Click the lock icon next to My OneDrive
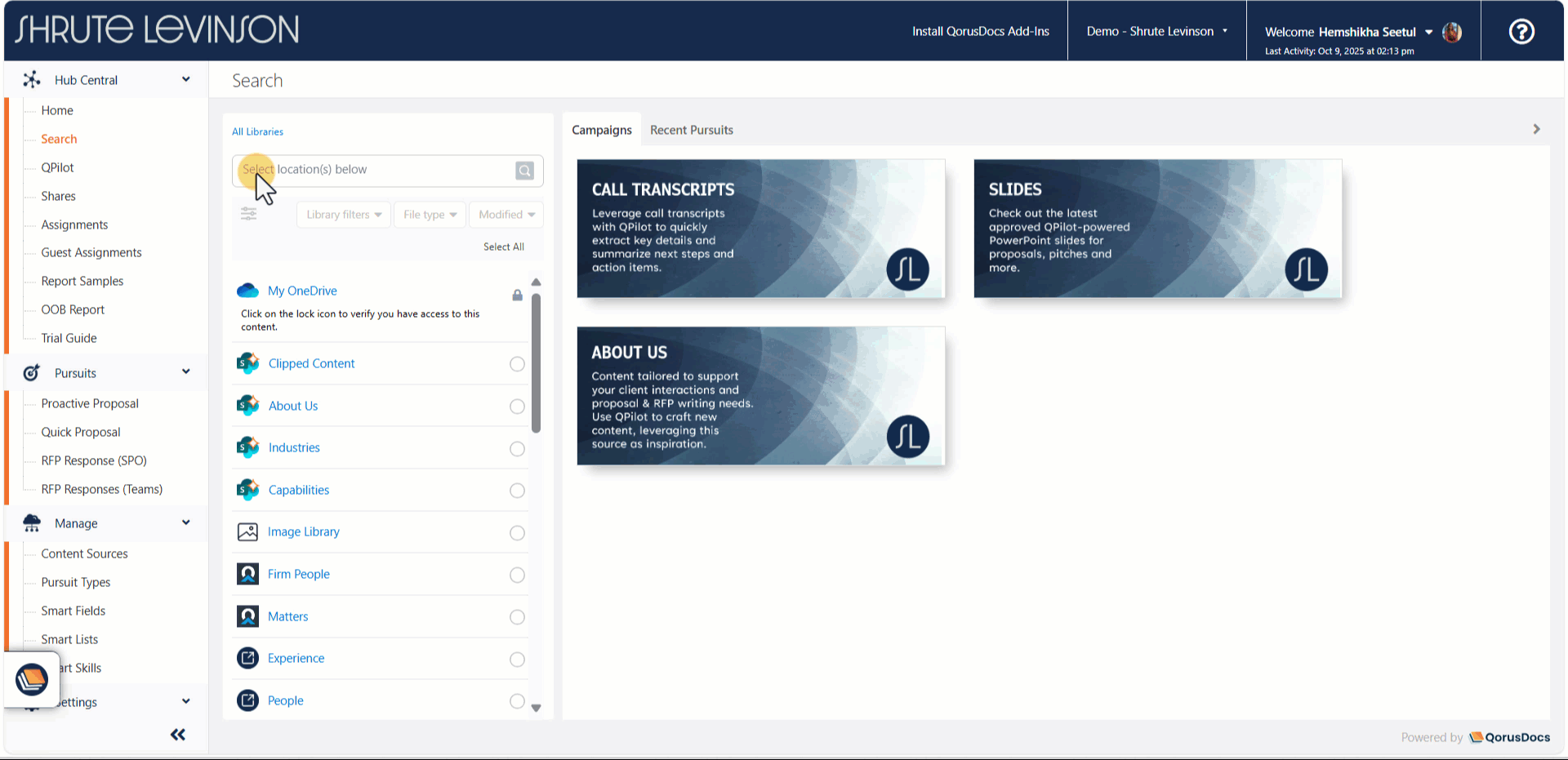The height and width of the screenshot is (760, 1568). [517, 295]
